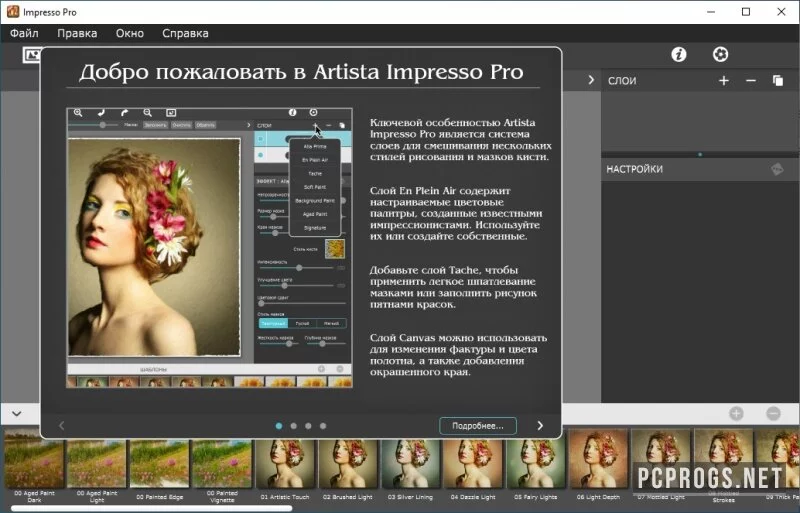Click the info icon in top toolbar
The width and height of the screenshot is (800, 513).
(679, 54)
